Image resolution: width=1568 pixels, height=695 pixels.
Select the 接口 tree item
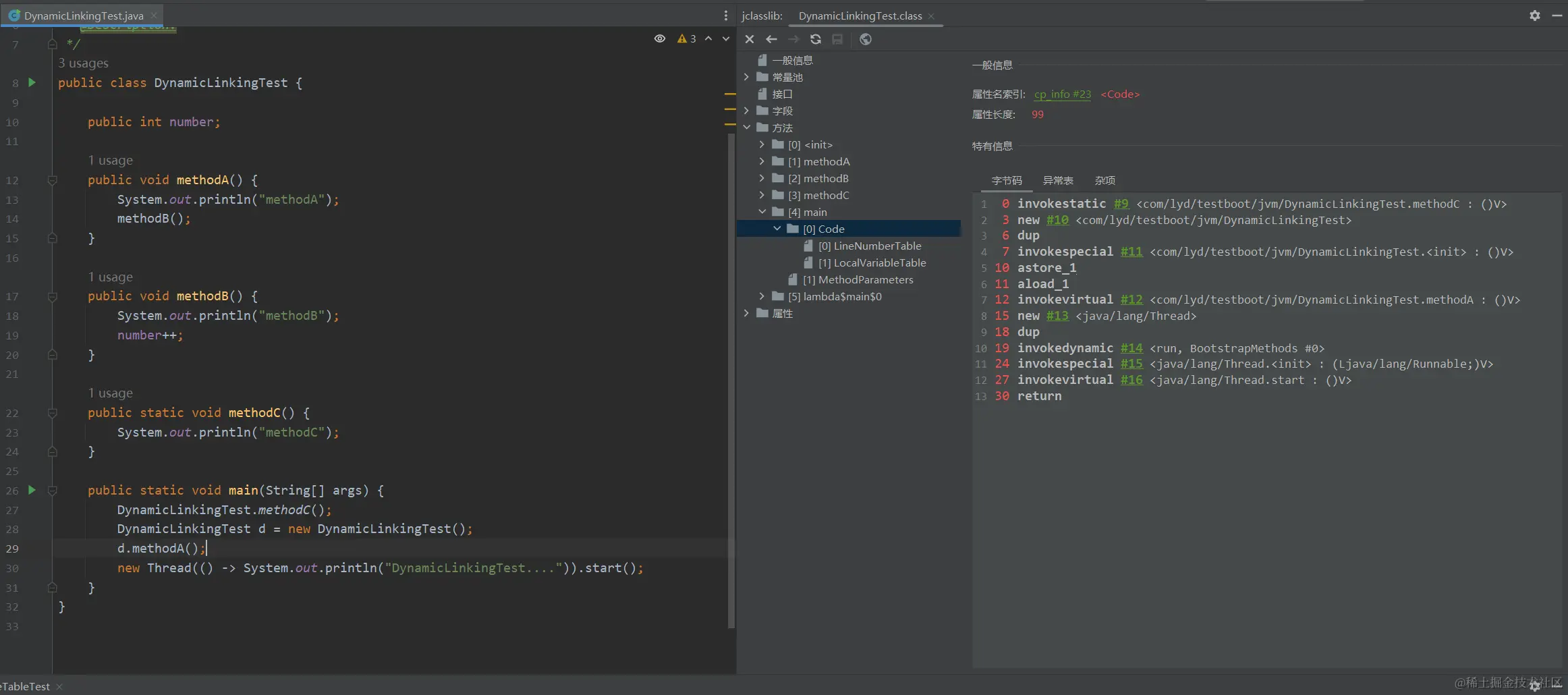782,94
